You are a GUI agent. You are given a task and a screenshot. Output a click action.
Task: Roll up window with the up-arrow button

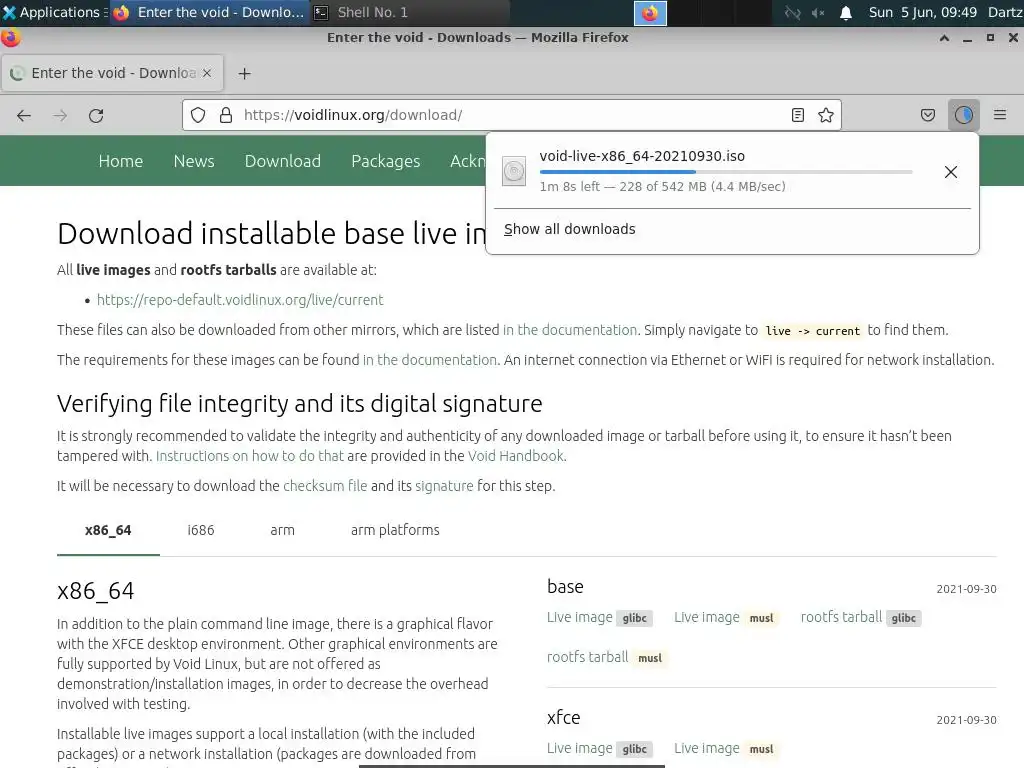tap(944, 38)
